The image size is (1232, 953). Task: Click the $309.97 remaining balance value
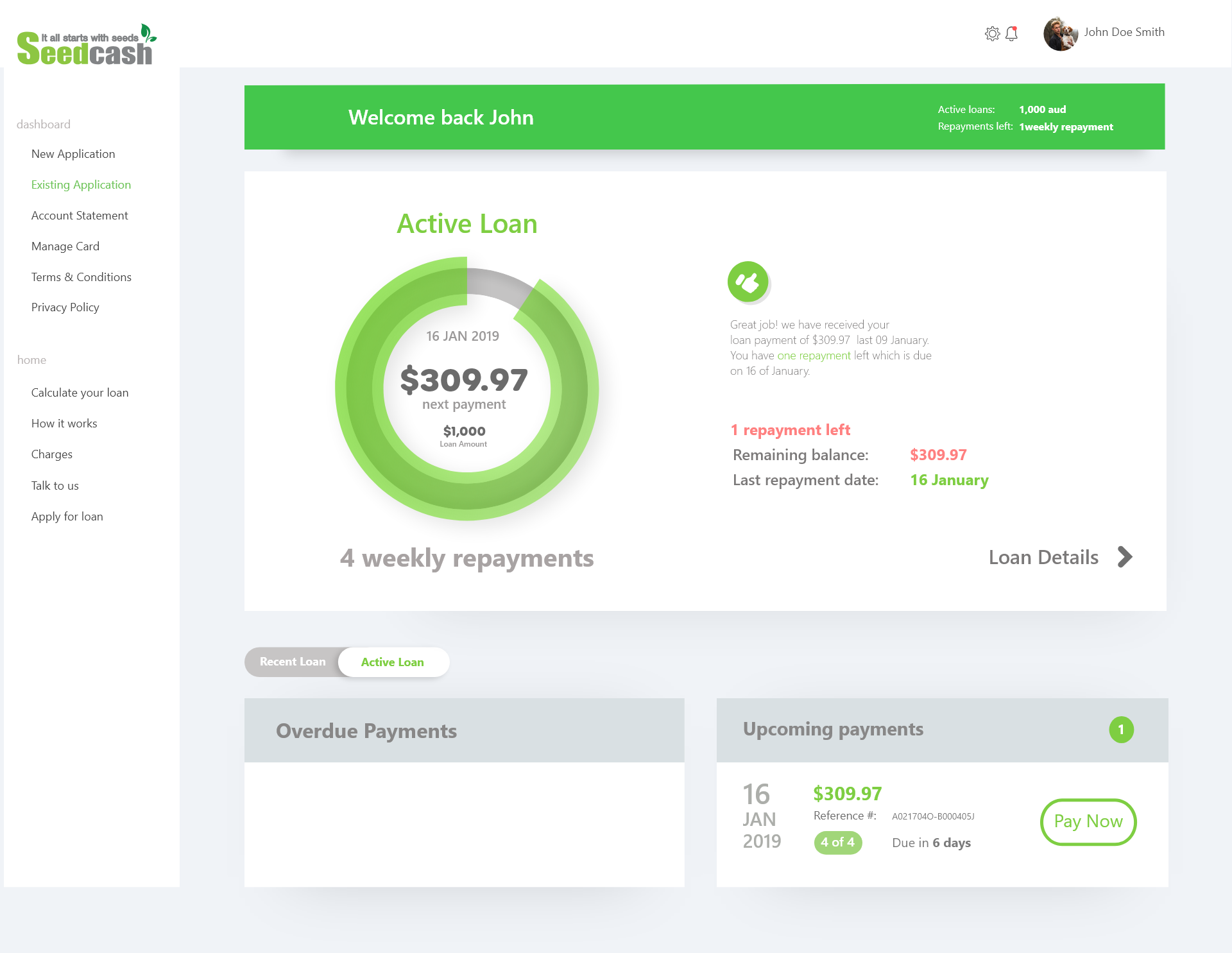[938, 455]
